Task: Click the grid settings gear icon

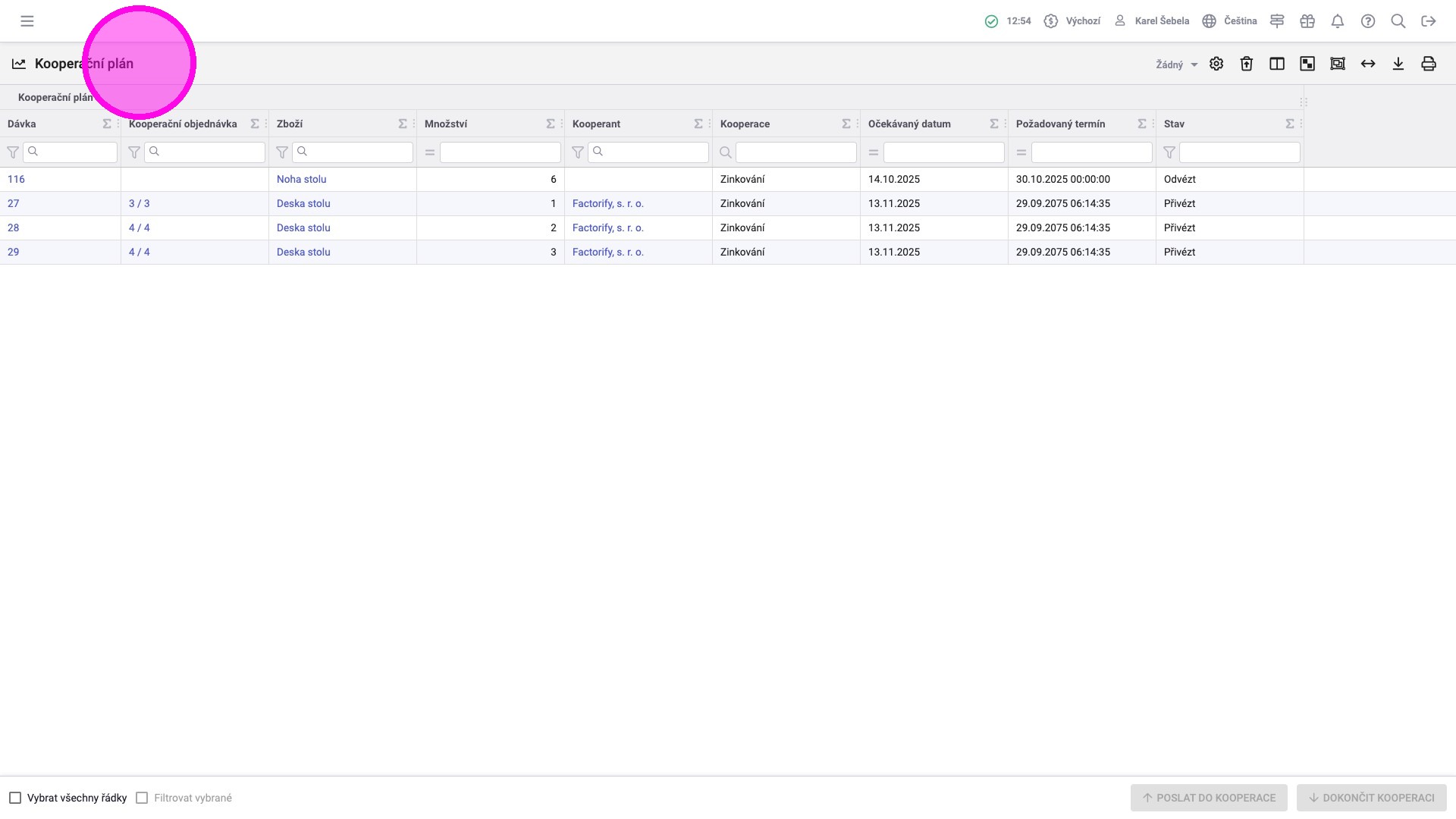Action: click(x=1216, y=64)
